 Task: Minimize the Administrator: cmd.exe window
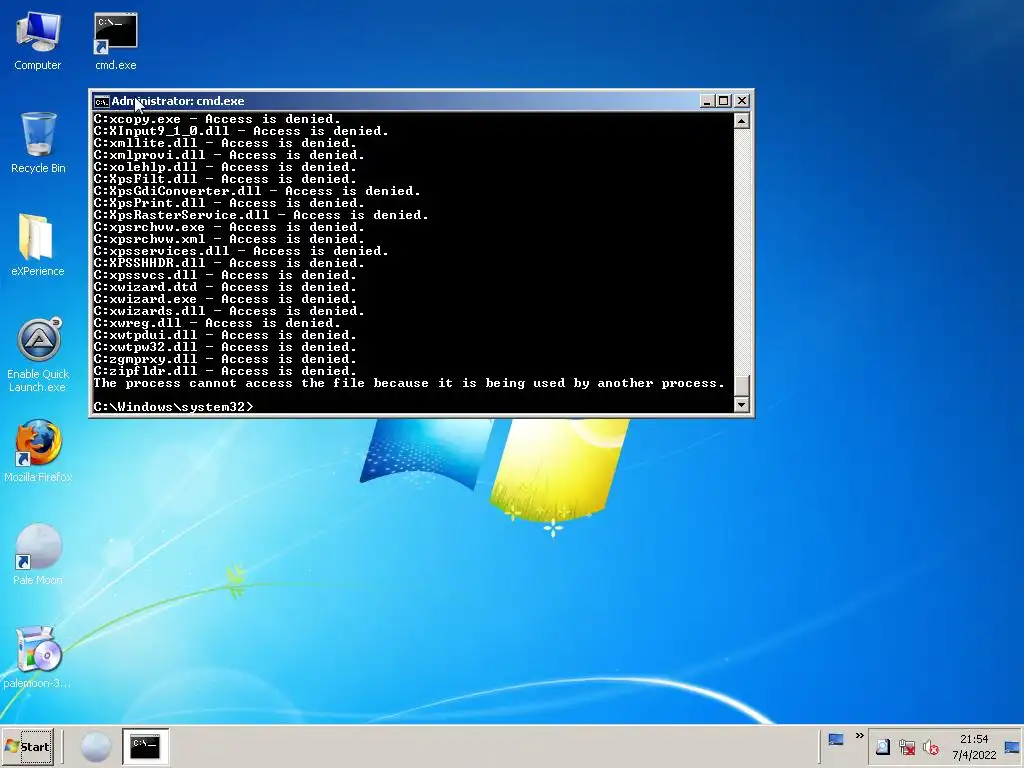pyautogui.click(x=707, y=101)
